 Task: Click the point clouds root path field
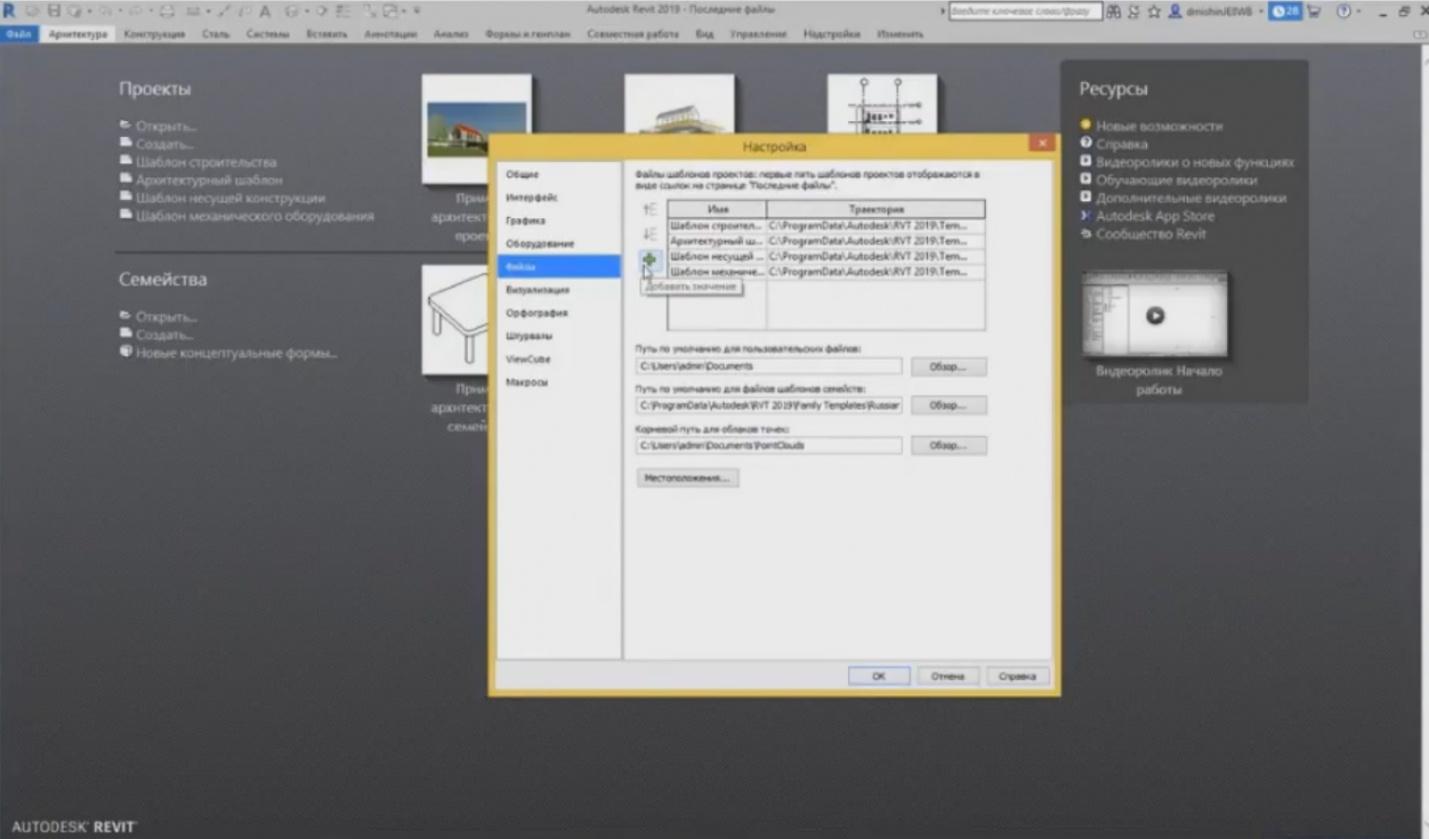pos(769,445)
